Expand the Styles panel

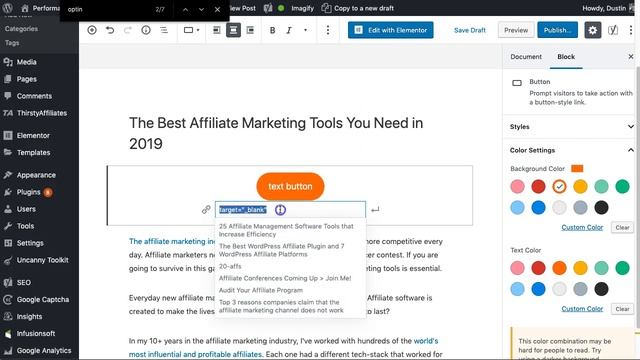[571, 127]
